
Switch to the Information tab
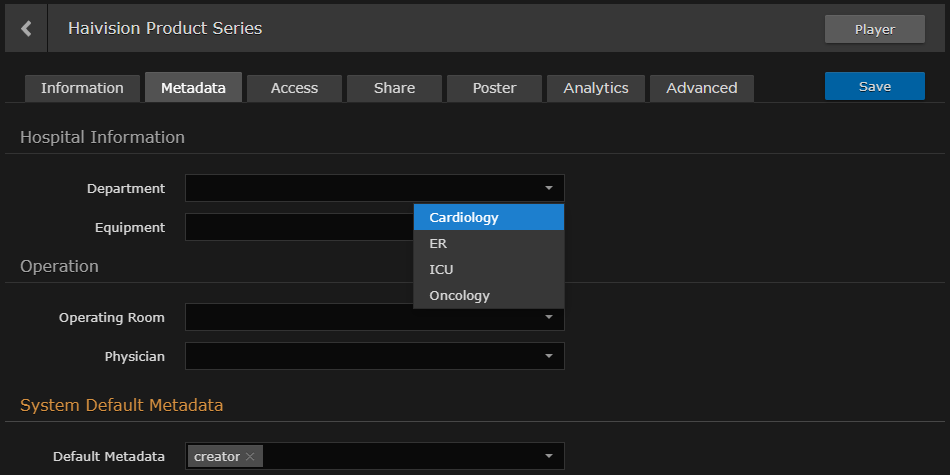pos(82,88)
